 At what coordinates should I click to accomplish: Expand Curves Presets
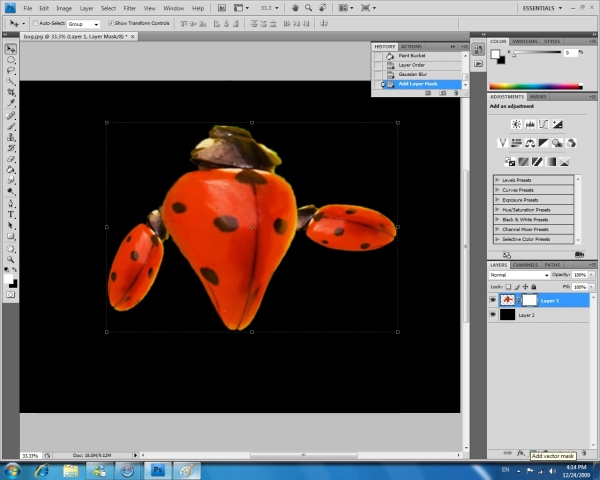pos(497,189)
